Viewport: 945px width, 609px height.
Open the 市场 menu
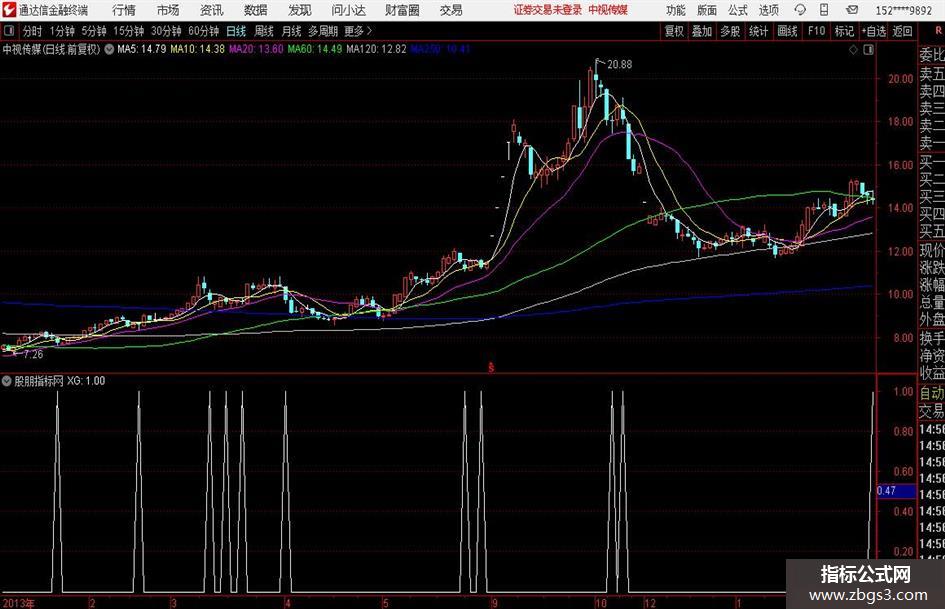click(x=168, y=10)
